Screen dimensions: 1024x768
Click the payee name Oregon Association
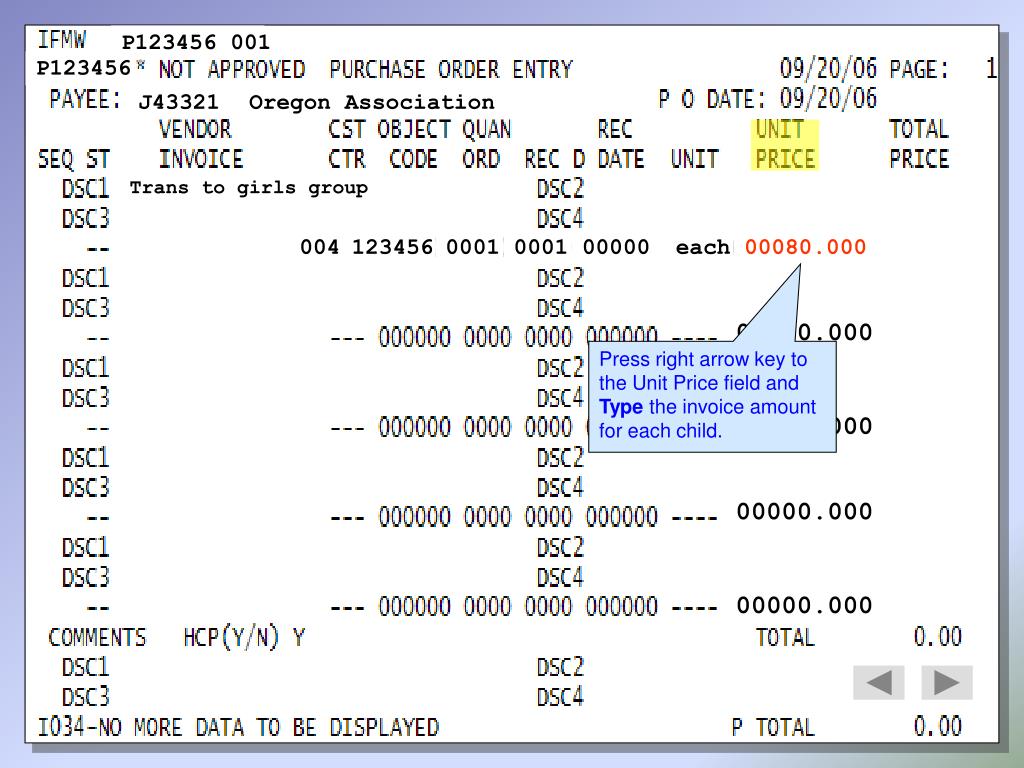click(x=372, y=103)
